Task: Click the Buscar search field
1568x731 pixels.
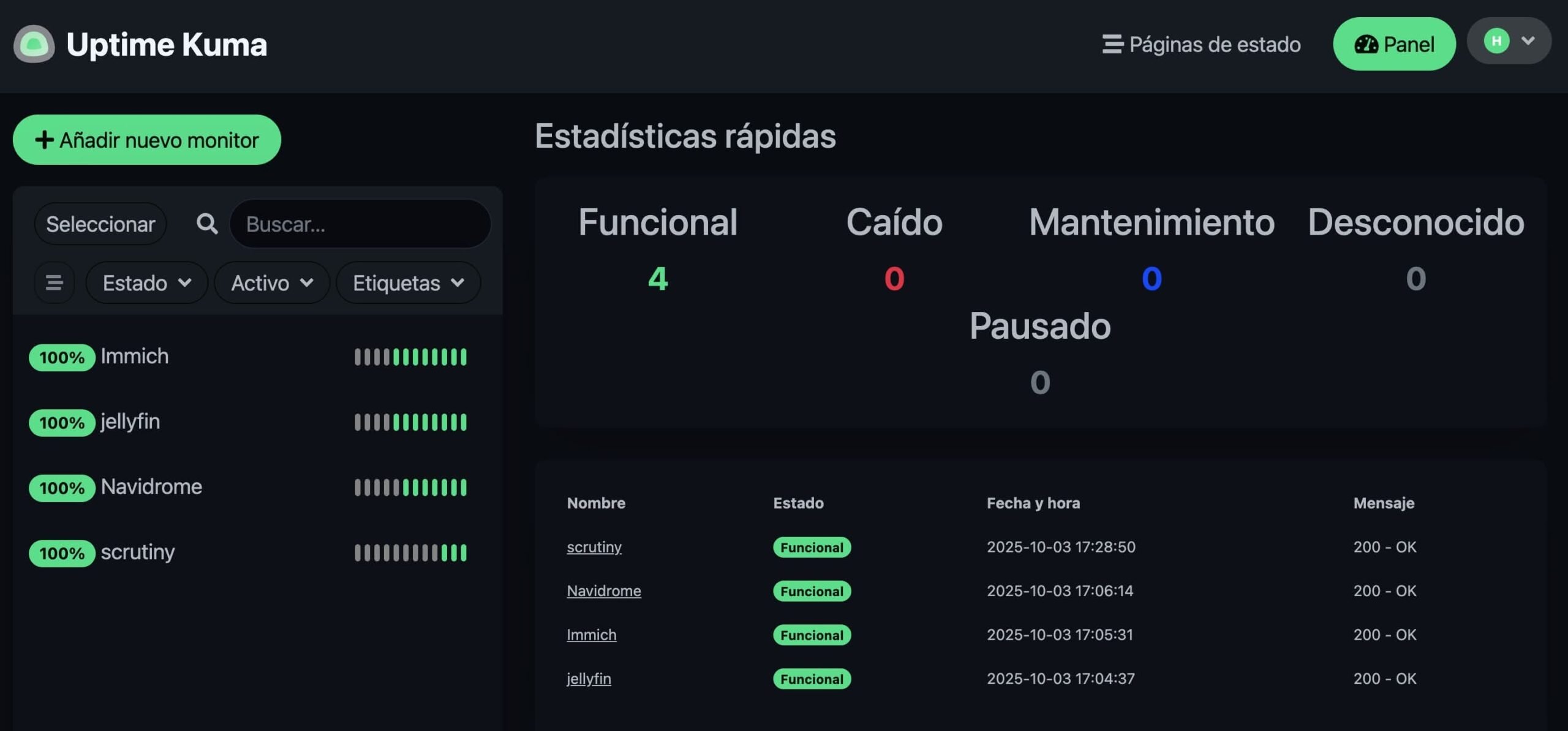Action: [x=360, y=224]
